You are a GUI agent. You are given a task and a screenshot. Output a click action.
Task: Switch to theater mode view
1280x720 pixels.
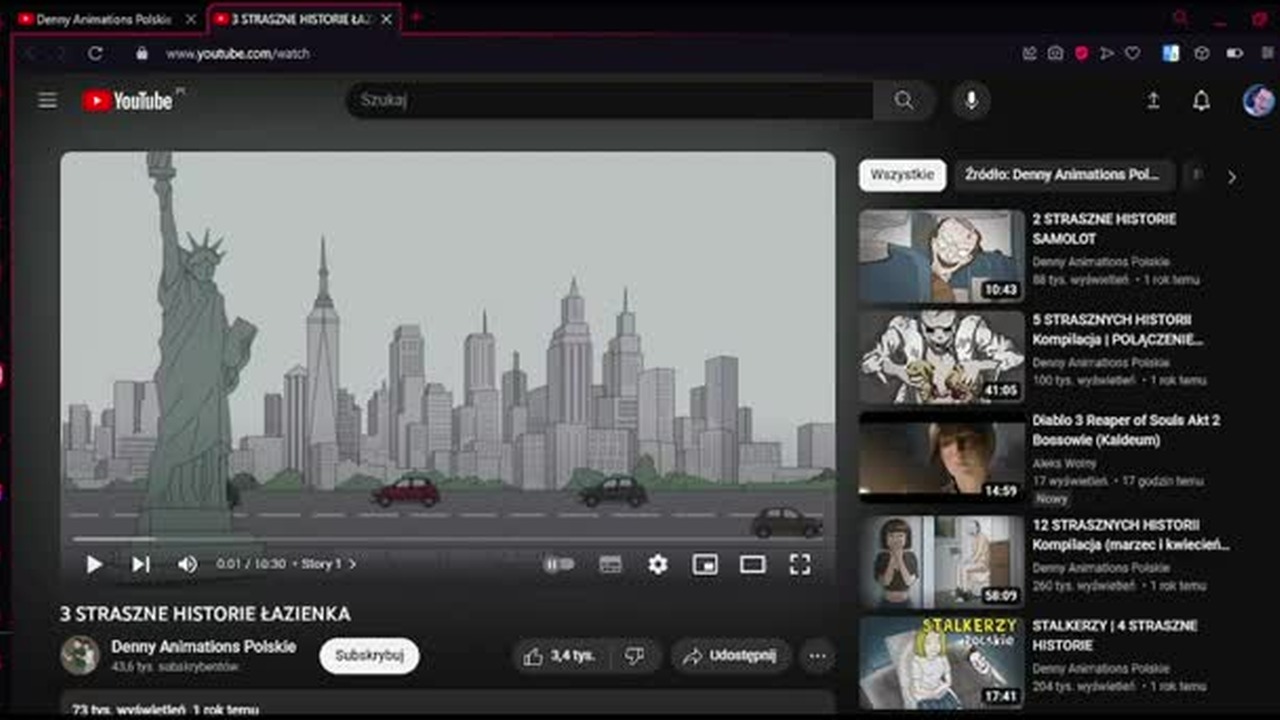click(753, 564)
